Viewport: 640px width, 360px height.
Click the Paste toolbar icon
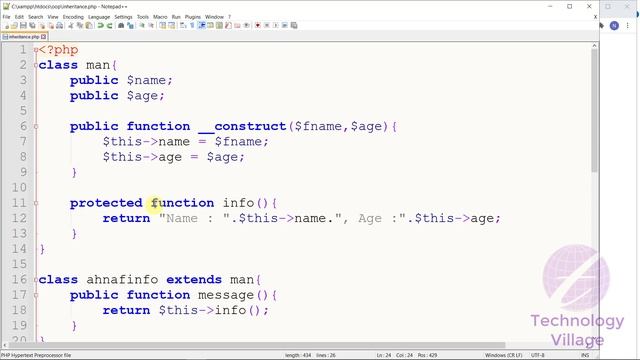point(89,25)
